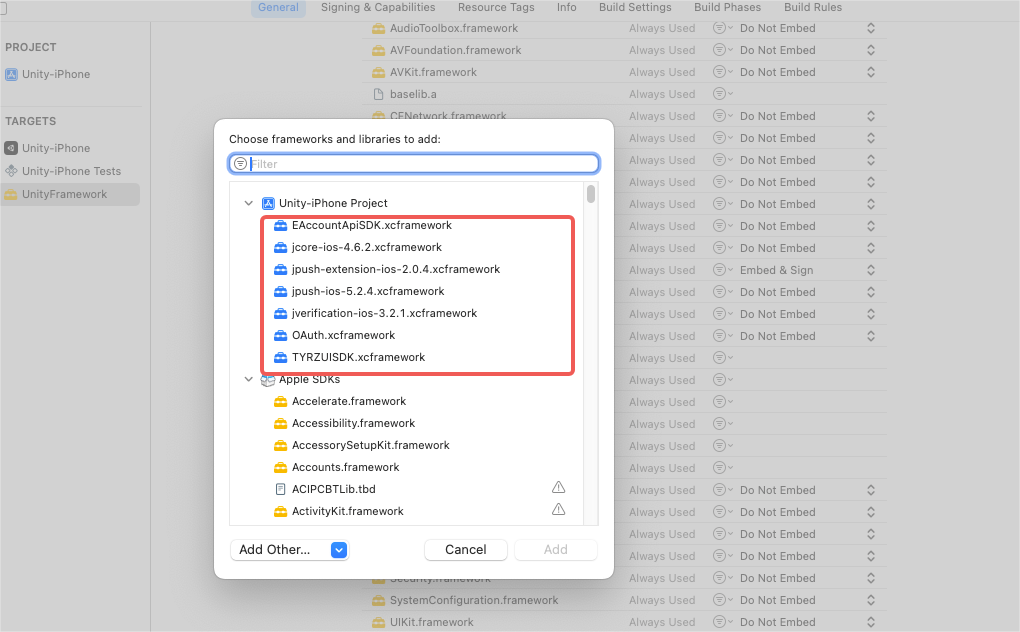Switch to the General tab

click(278, 8)
